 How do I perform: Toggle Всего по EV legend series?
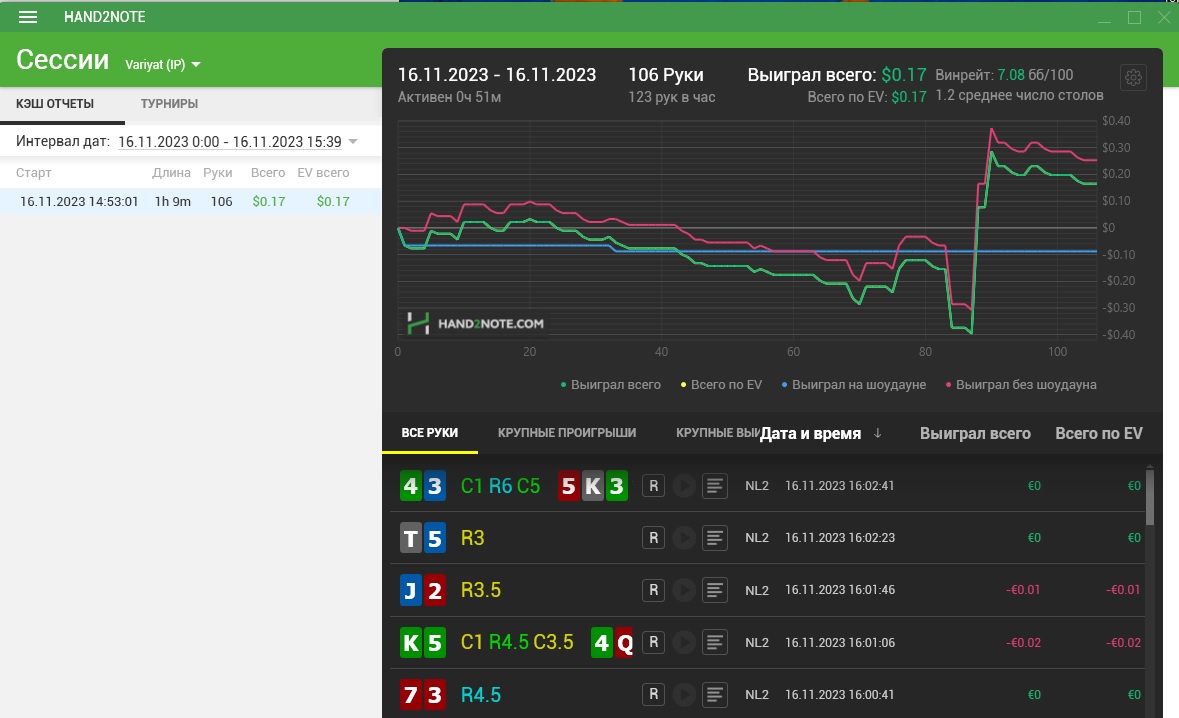(x=721, y=384)
